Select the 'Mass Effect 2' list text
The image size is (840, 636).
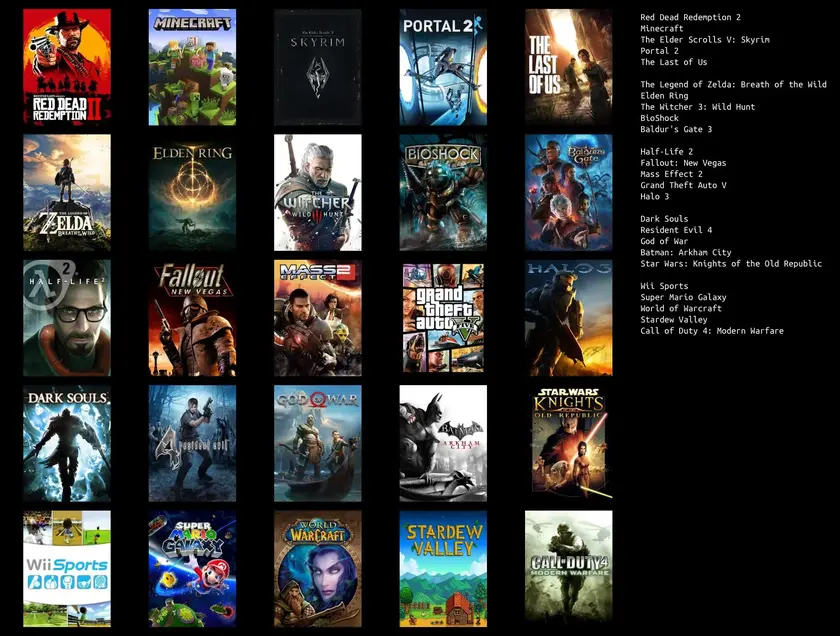tap(669, 174)
